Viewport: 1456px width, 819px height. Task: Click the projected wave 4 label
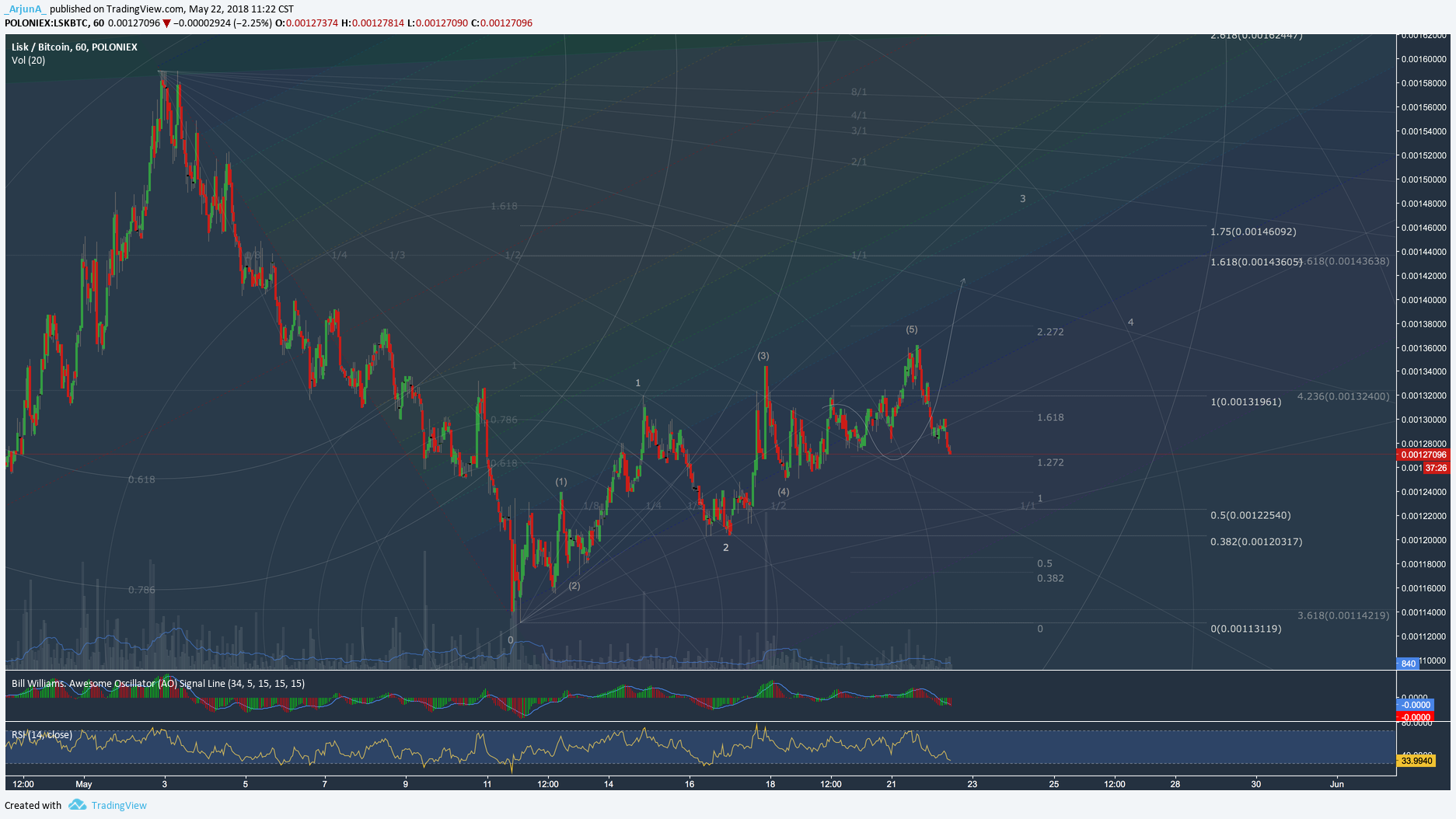tap(1131, 322)
